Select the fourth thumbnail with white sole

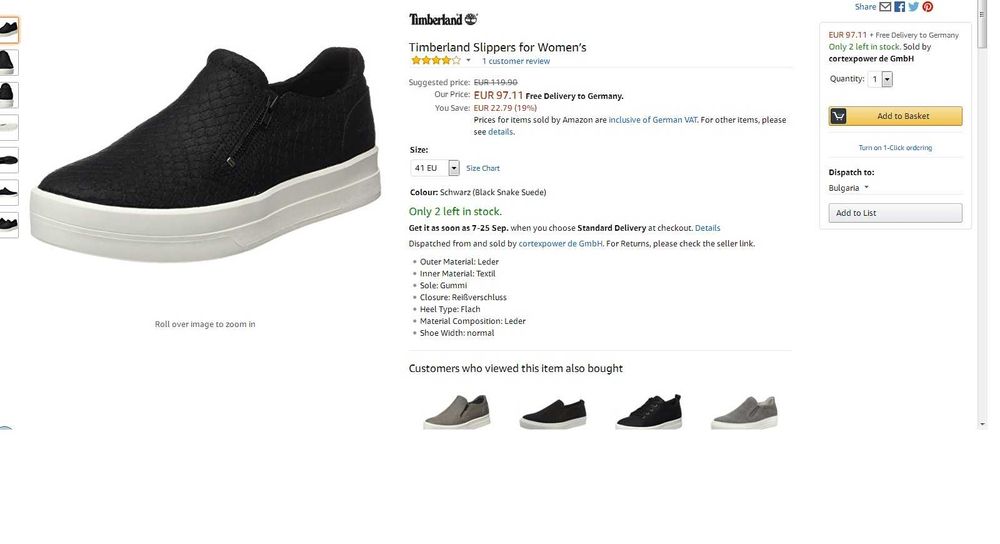pyautogui.click(x=8, y=126)
